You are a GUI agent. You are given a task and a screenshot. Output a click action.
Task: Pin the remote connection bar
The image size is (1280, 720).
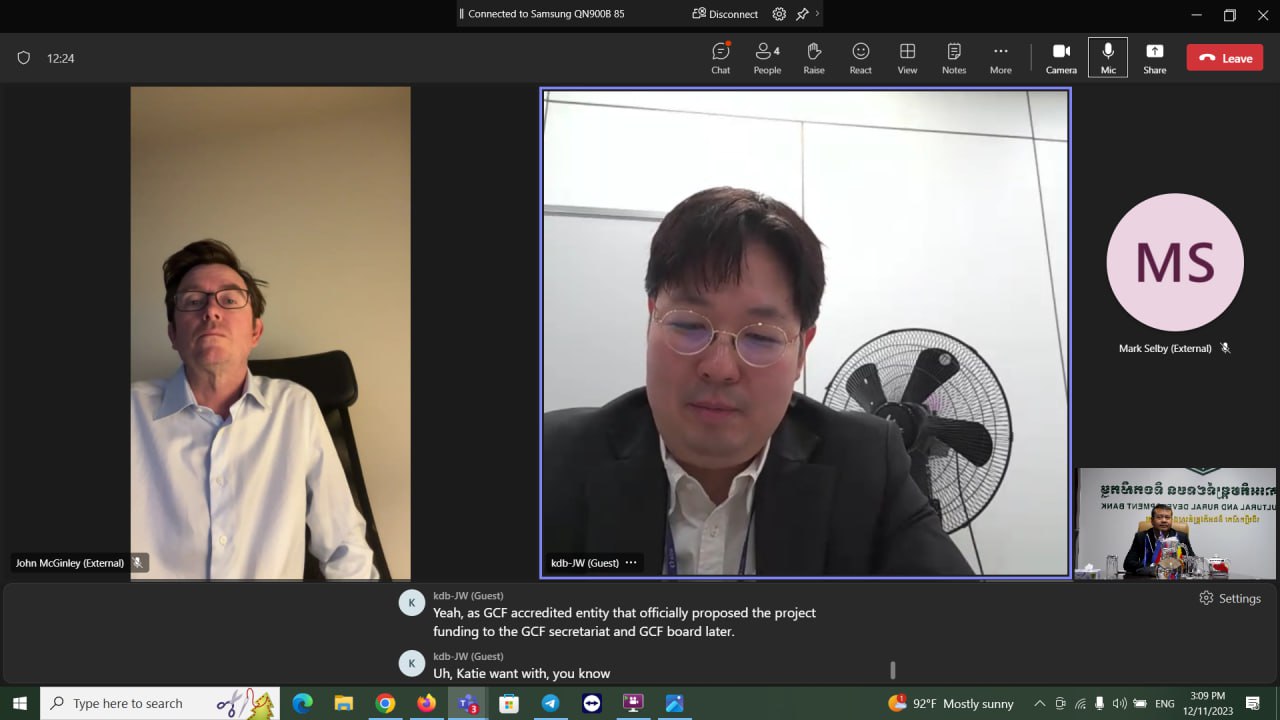click(x=802, y=14)
